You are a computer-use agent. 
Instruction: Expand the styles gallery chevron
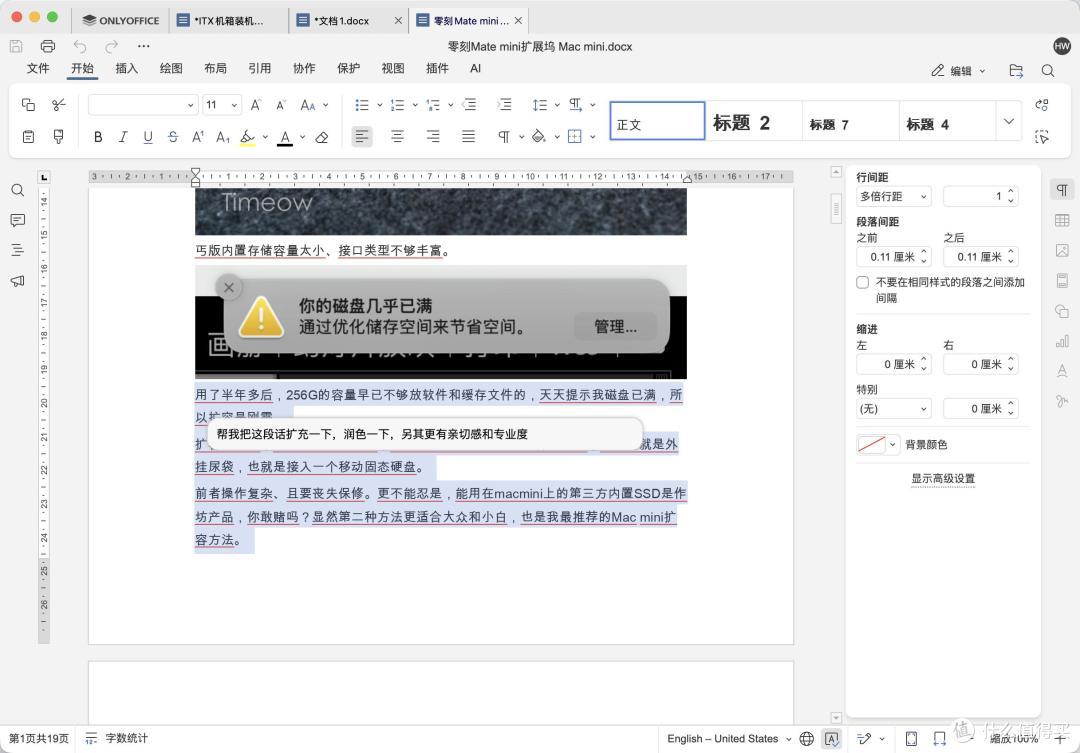click(x=1008, y=121)
